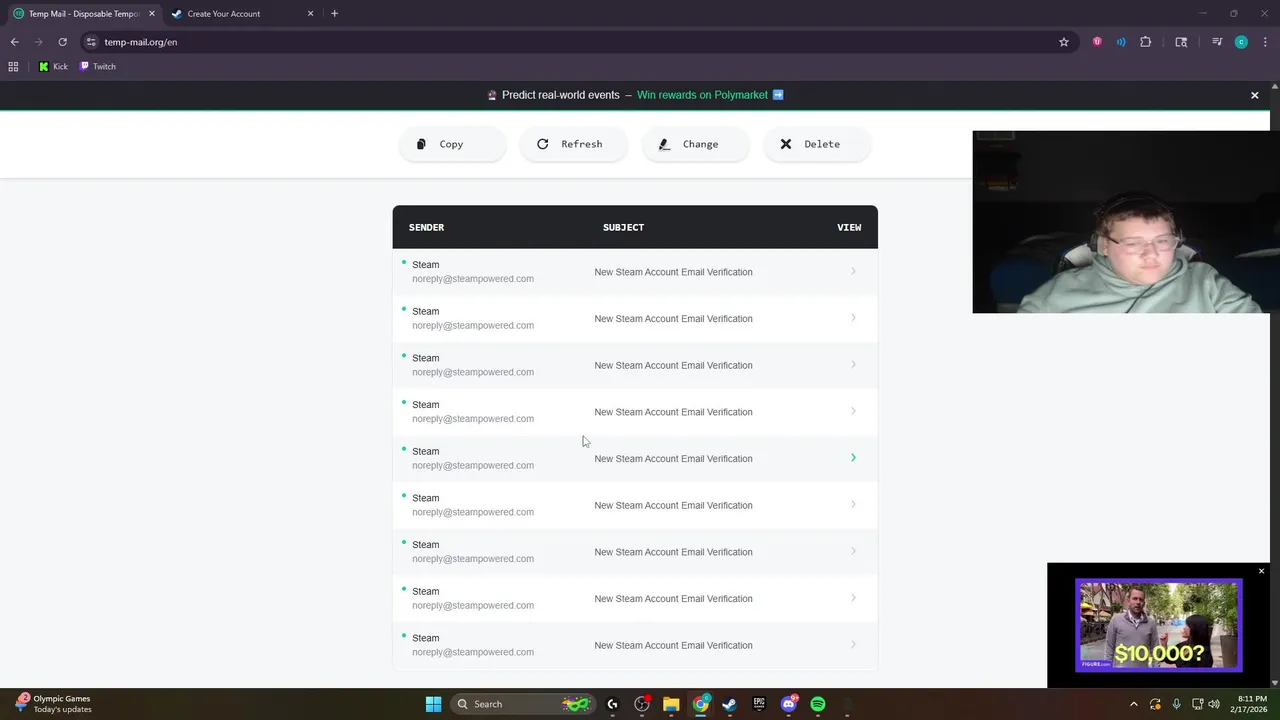Bookmark this page with the star
This screenshot has height=720, width=1280.
tap(1064, 42)
